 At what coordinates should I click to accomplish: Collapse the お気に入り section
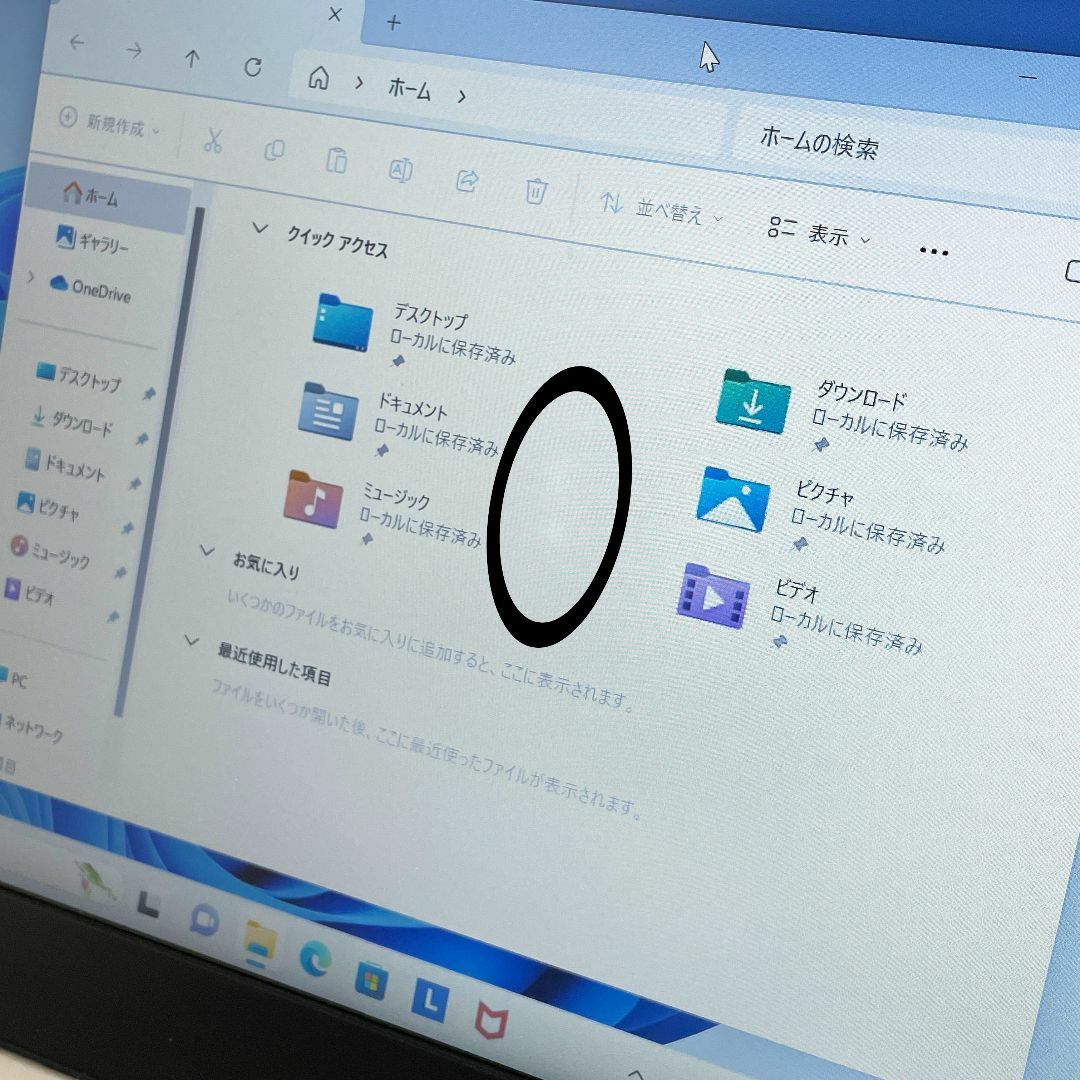tap(207, 550)
